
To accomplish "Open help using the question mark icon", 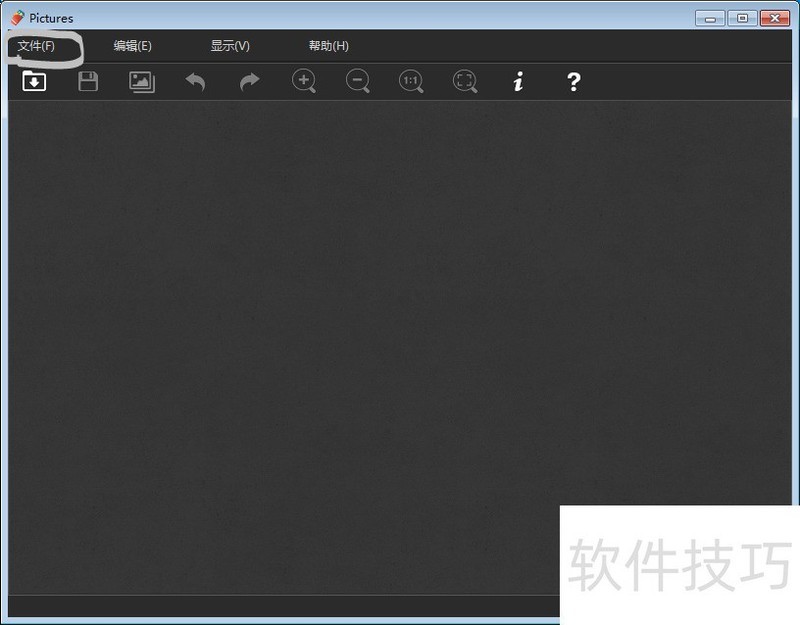I will [573, 82].
